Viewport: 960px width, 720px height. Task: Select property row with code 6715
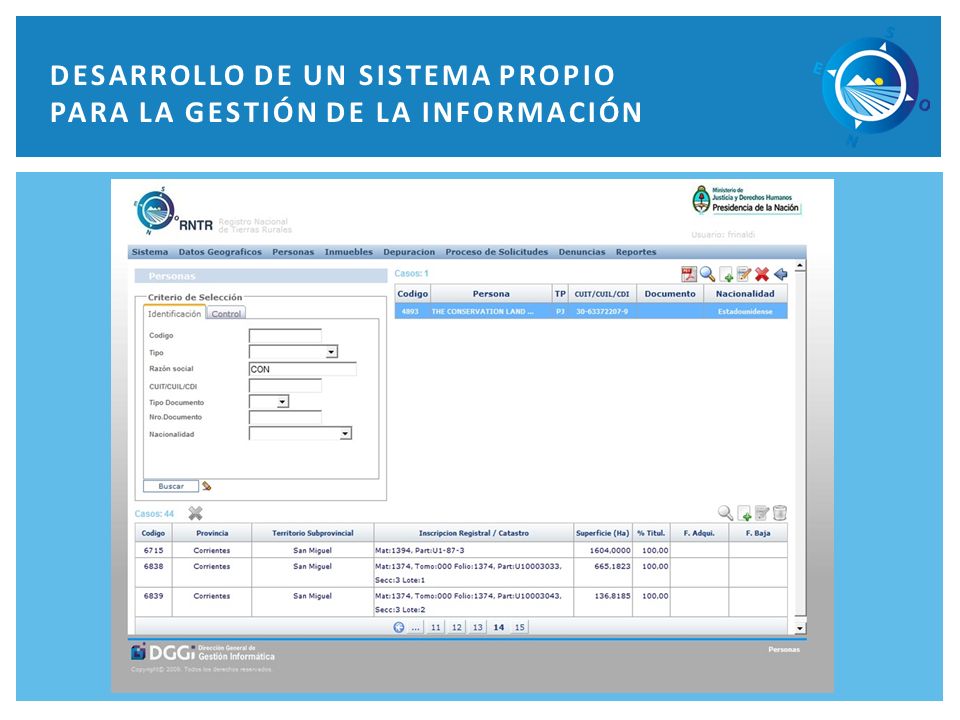461,550
